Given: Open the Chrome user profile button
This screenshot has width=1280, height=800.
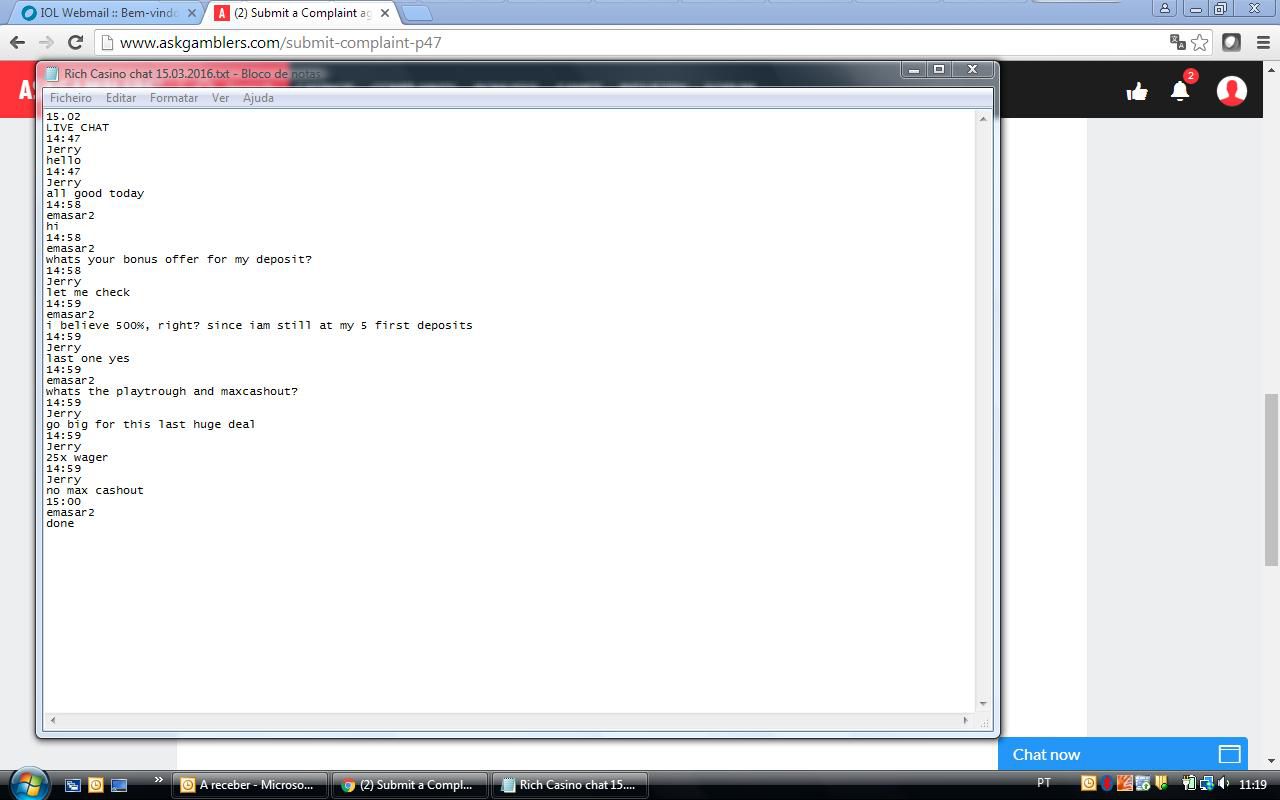Looking at the screenshot, I should 1164,8.
